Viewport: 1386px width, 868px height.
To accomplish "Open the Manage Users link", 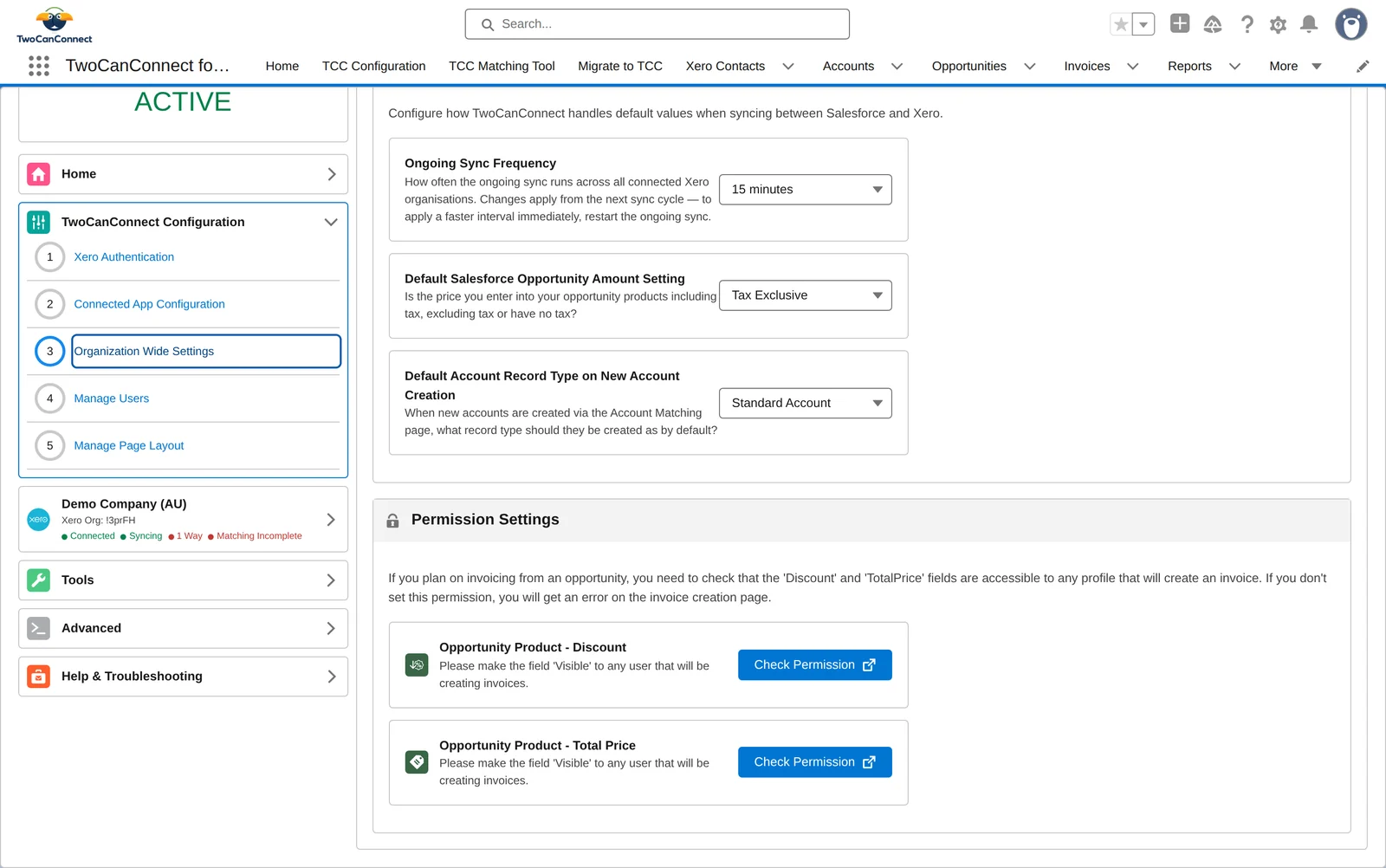I will [x=112, y=398].
